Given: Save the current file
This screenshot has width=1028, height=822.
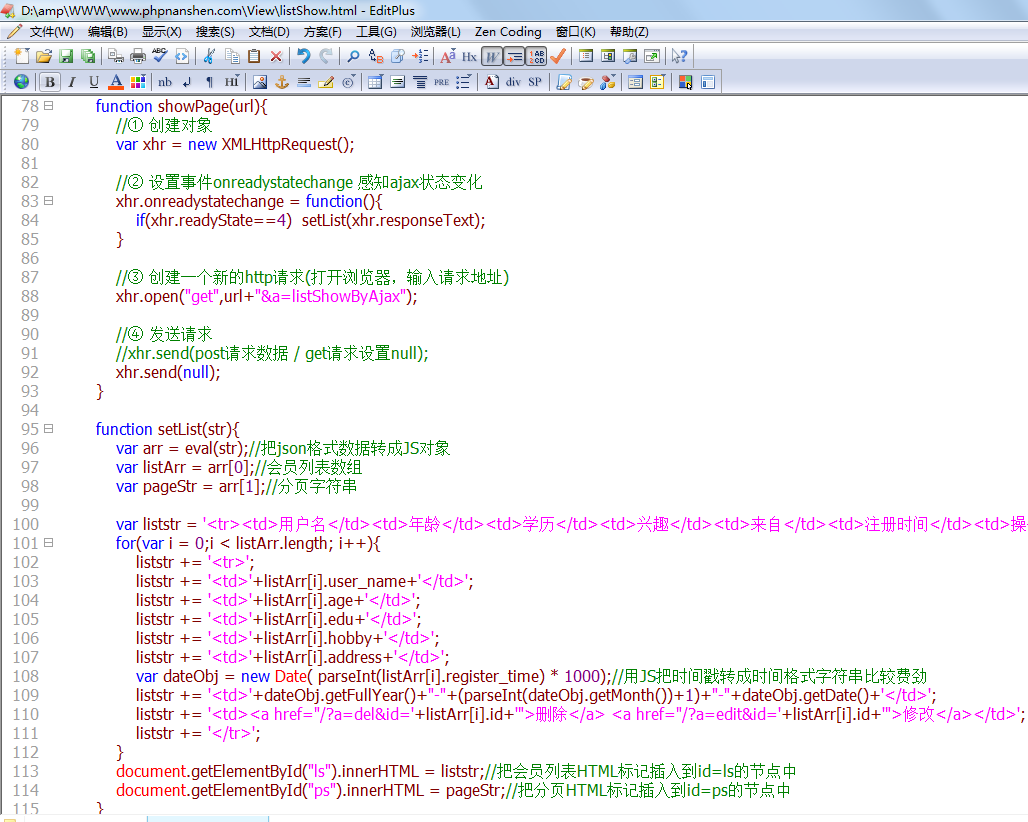Looking at the screenshot, I should (66, 56).
